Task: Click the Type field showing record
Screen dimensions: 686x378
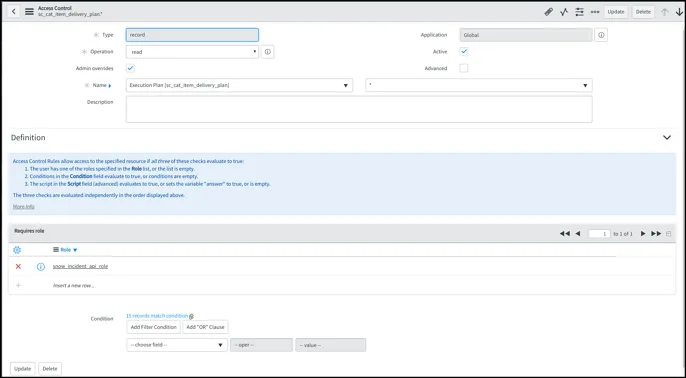Action: (192, 35)
